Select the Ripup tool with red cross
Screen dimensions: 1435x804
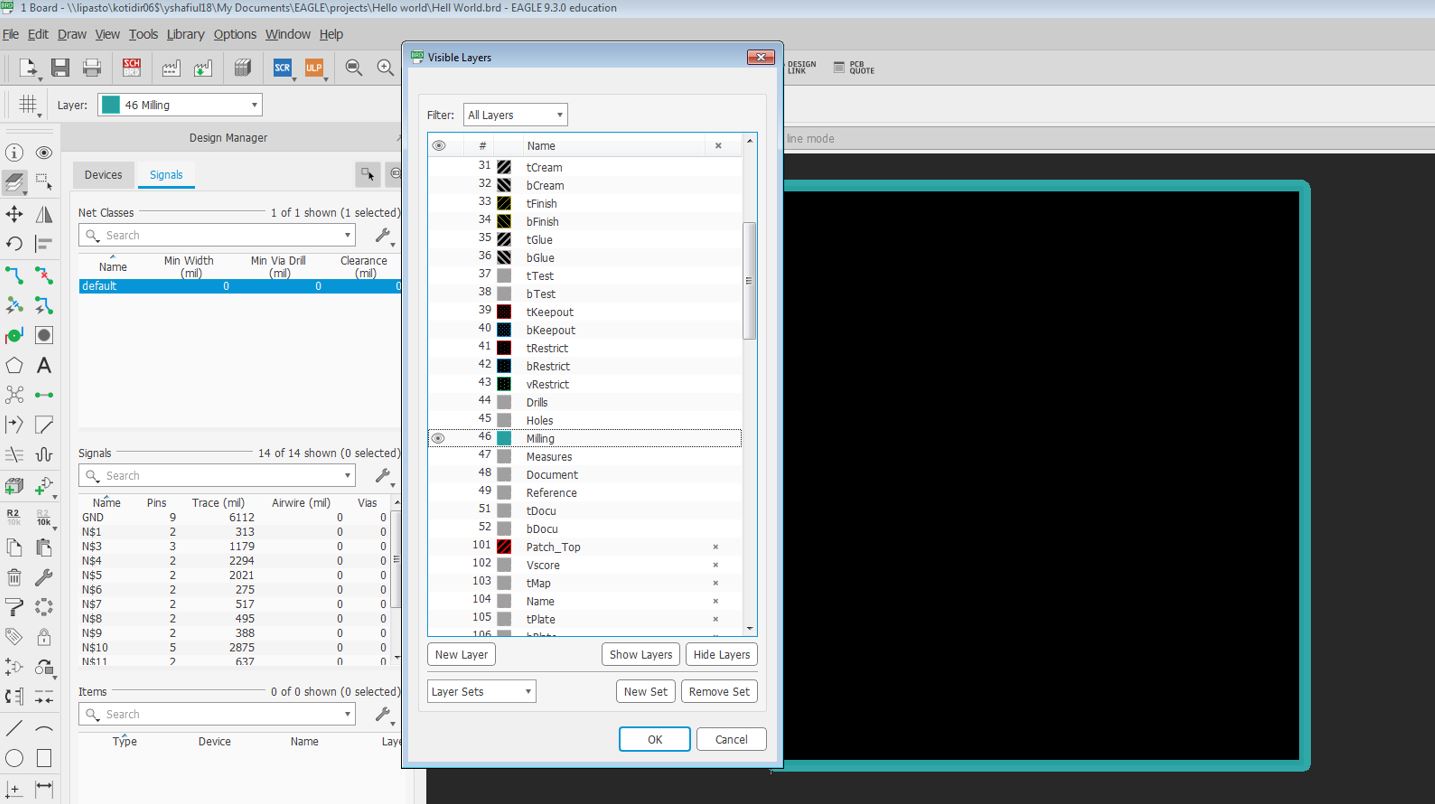(x=44, y=275)
